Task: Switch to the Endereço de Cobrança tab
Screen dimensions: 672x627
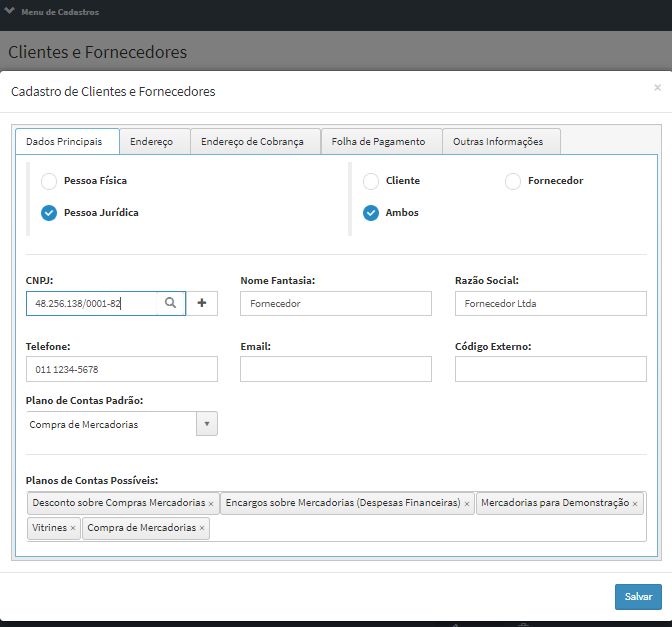Action: click(x=255, y=141)
